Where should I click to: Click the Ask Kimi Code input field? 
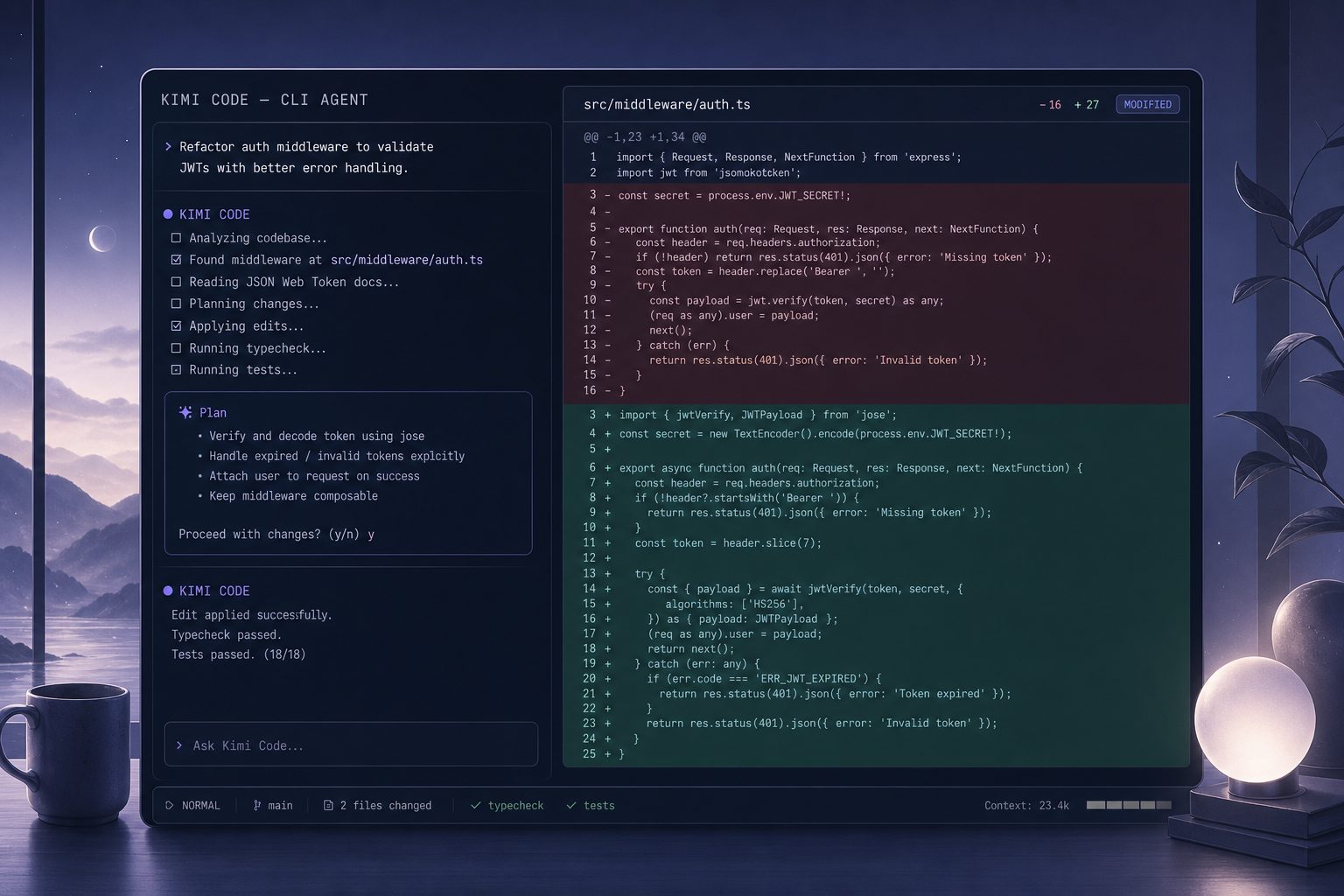(351, 745)
